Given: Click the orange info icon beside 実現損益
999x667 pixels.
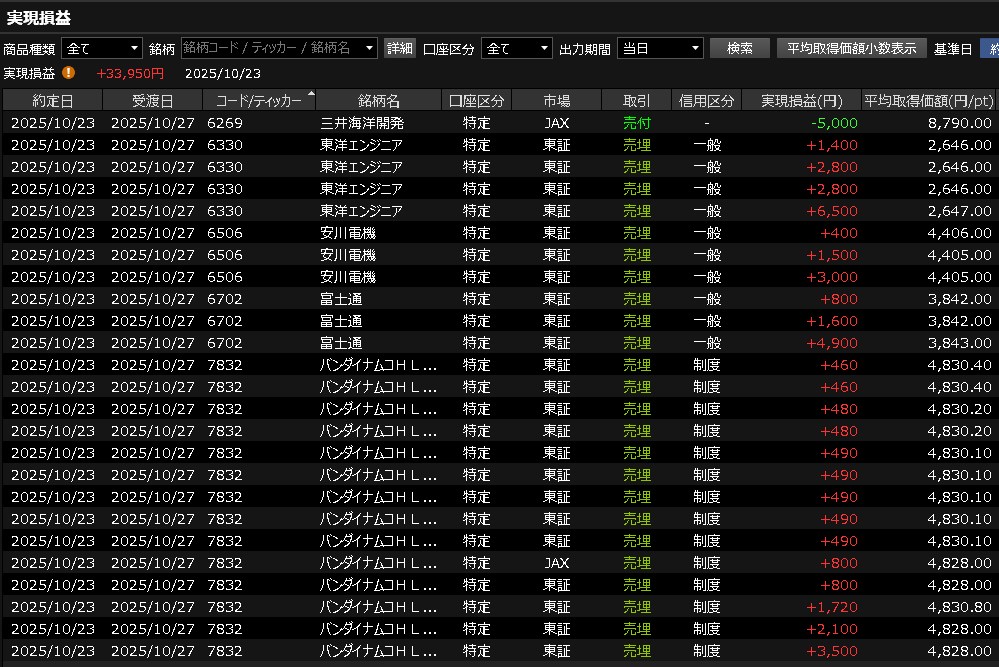Looking at the screenshot, I should pos(68,72).
